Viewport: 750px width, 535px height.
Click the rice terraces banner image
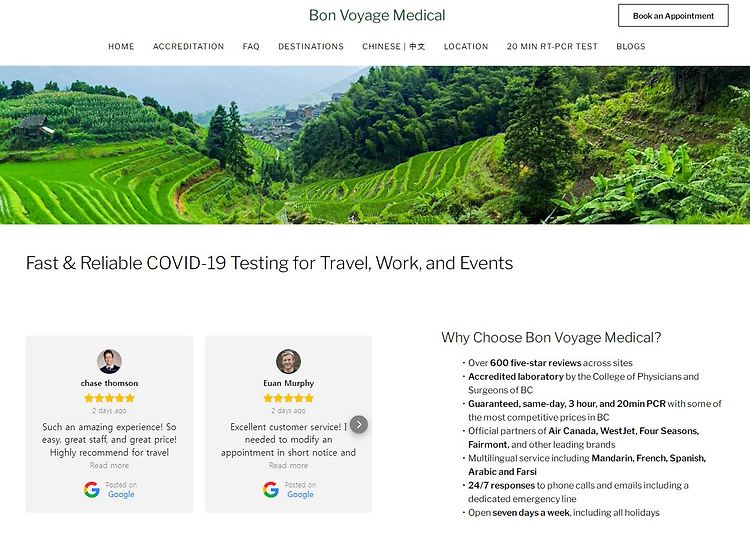(375, 145)
